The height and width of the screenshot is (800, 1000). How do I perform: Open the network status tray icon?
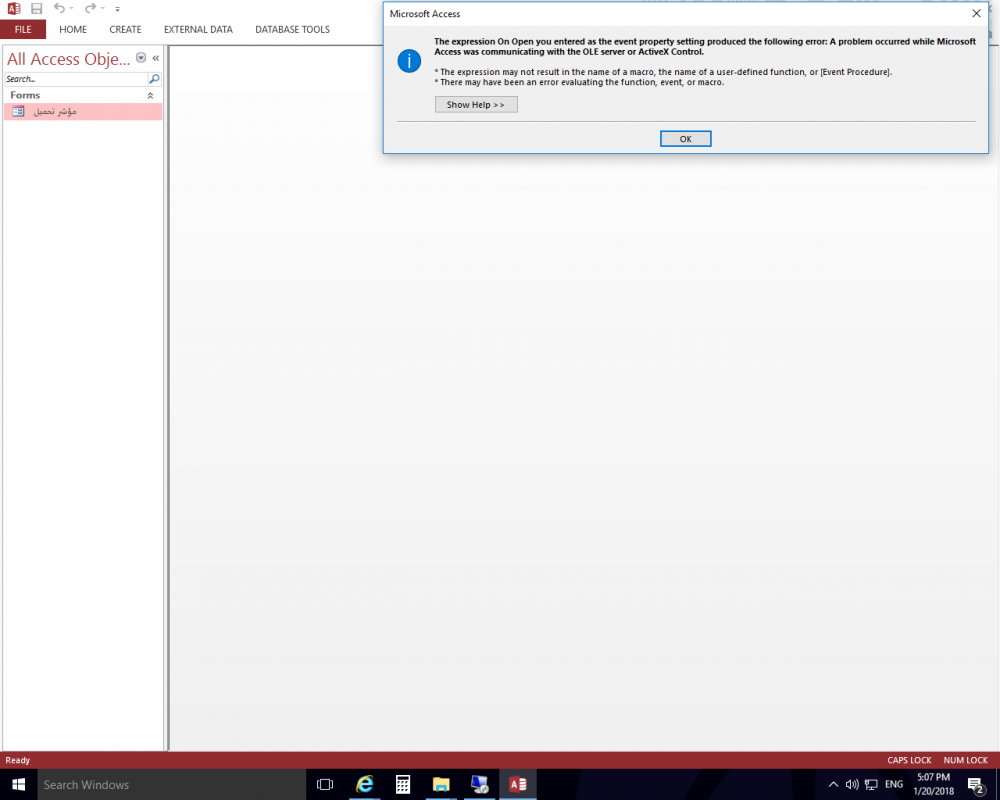[871, 785]
